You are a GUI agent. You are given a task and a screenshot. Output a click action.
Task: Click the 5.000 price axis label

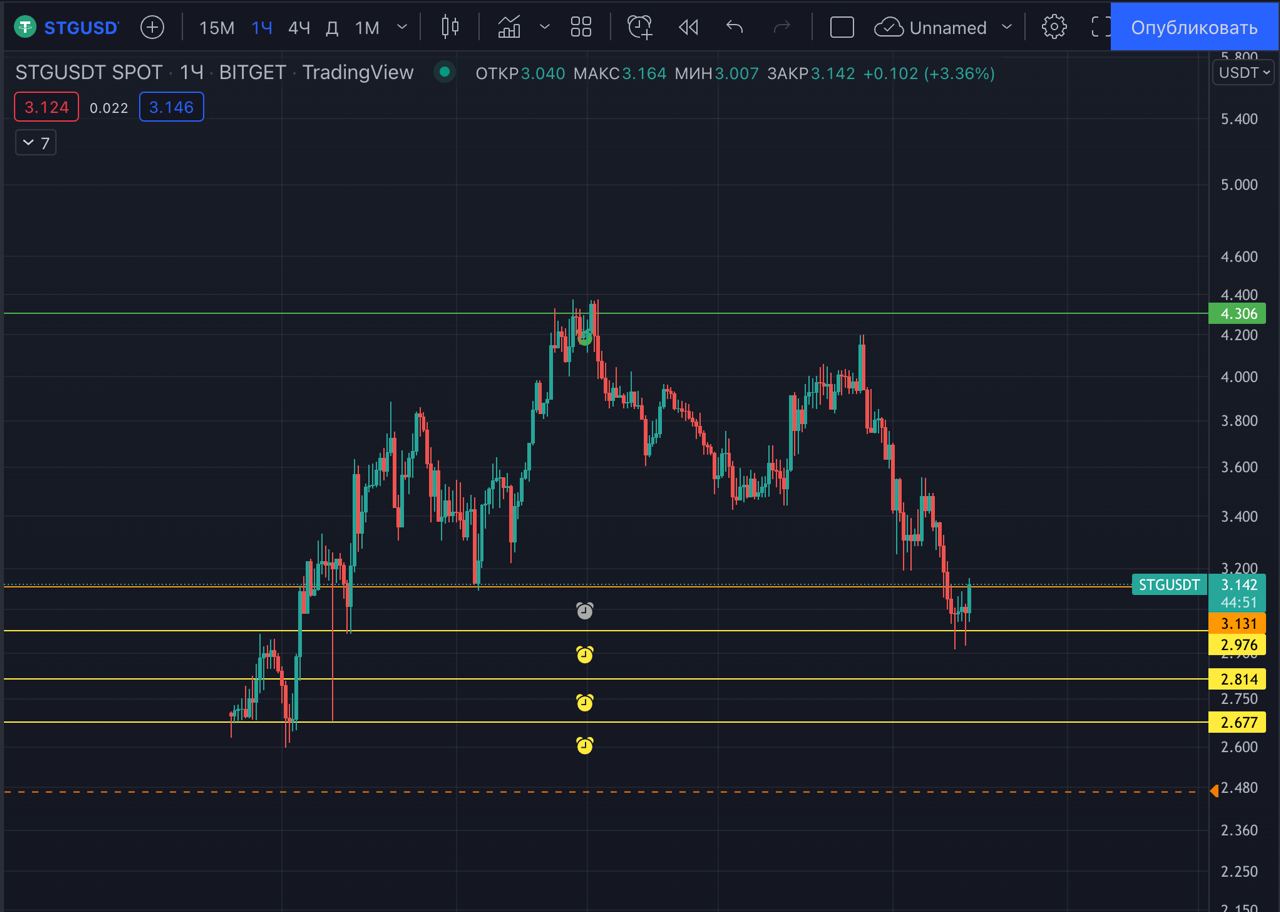coord(1239,184)
